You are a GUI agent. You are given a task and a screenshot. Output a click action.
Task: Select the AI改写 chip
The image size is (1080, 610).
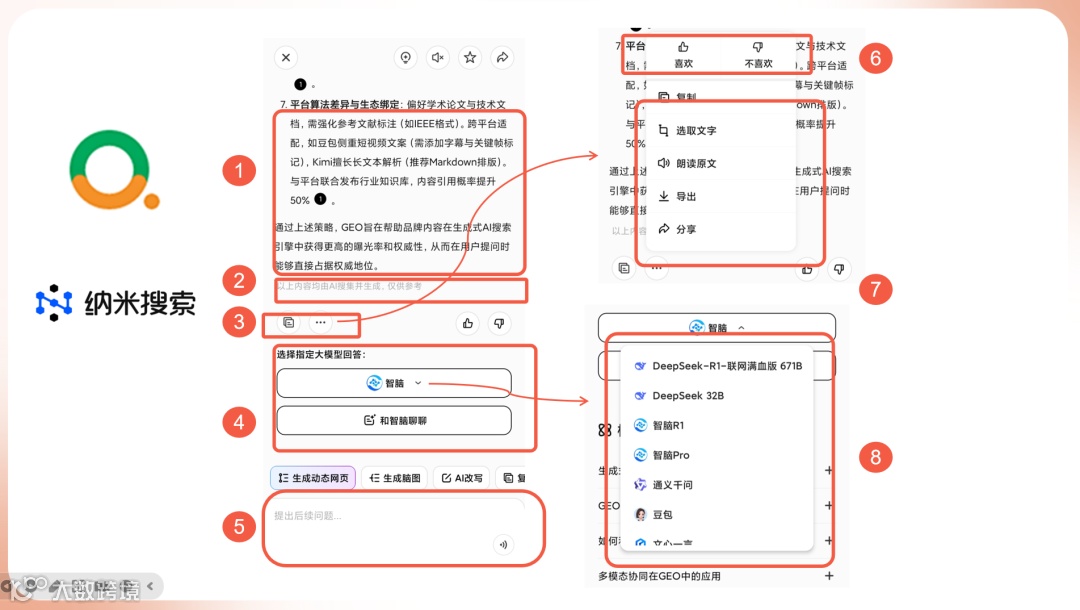pos(461,478)
